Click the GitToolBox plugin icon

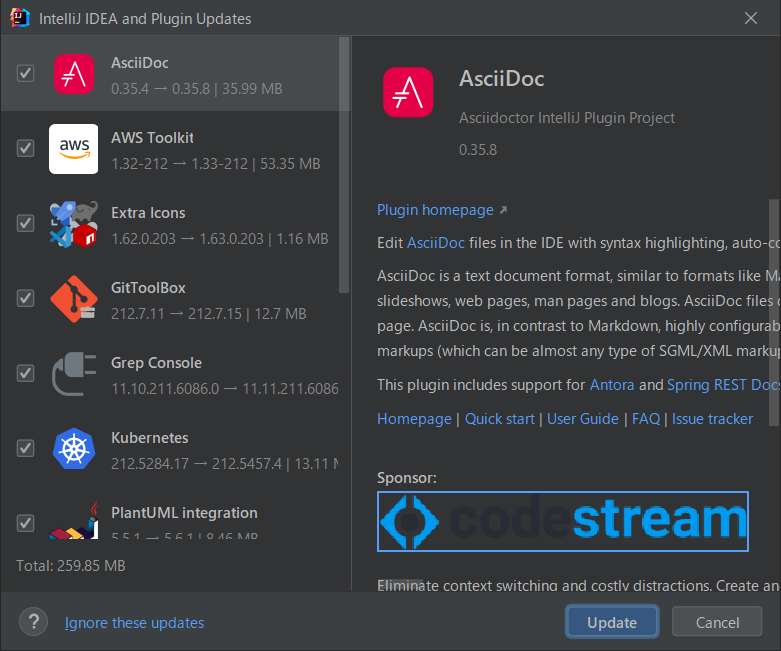coord(74,299)
